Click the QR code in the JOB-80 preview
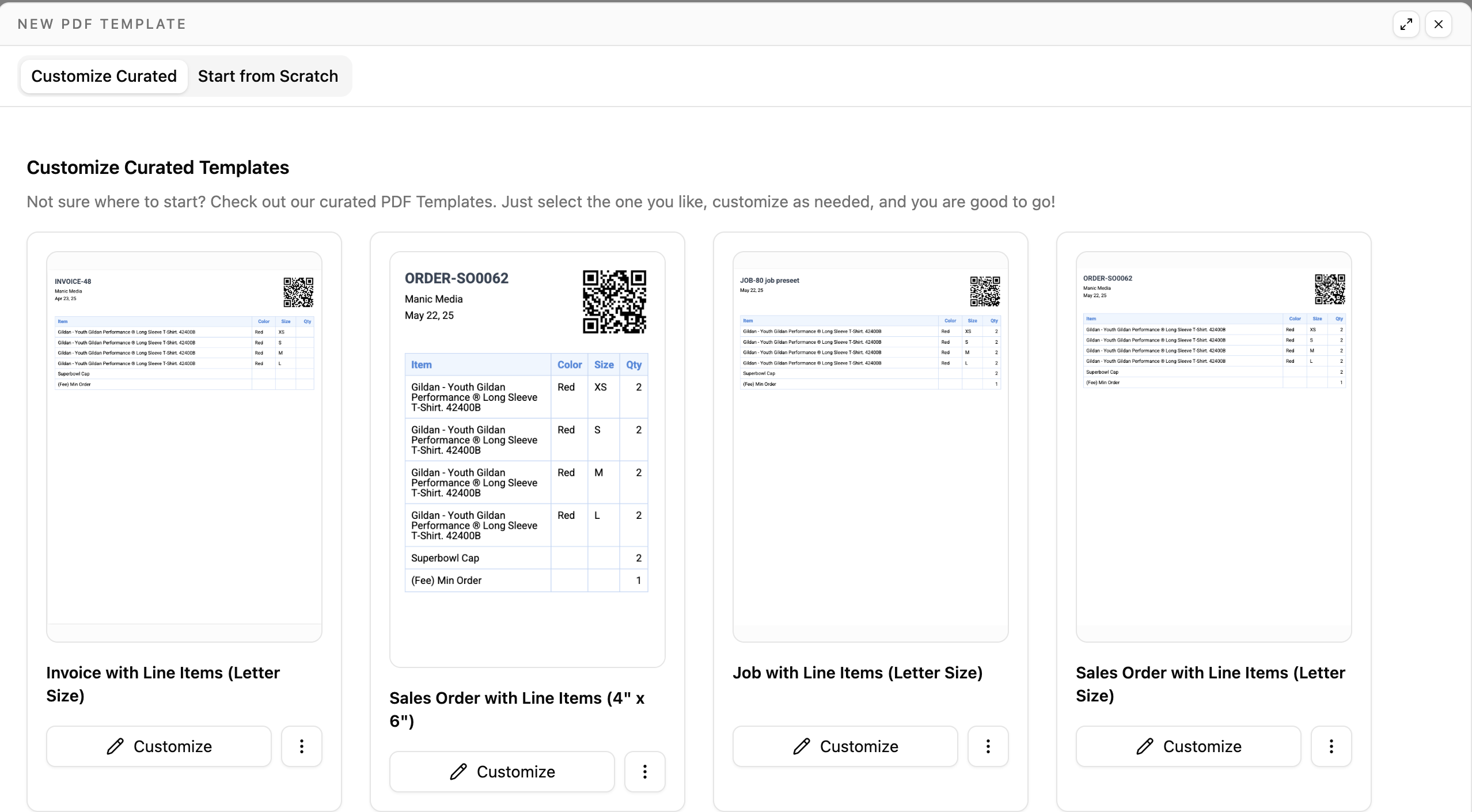1472x812 pixels. click(985, 291)
